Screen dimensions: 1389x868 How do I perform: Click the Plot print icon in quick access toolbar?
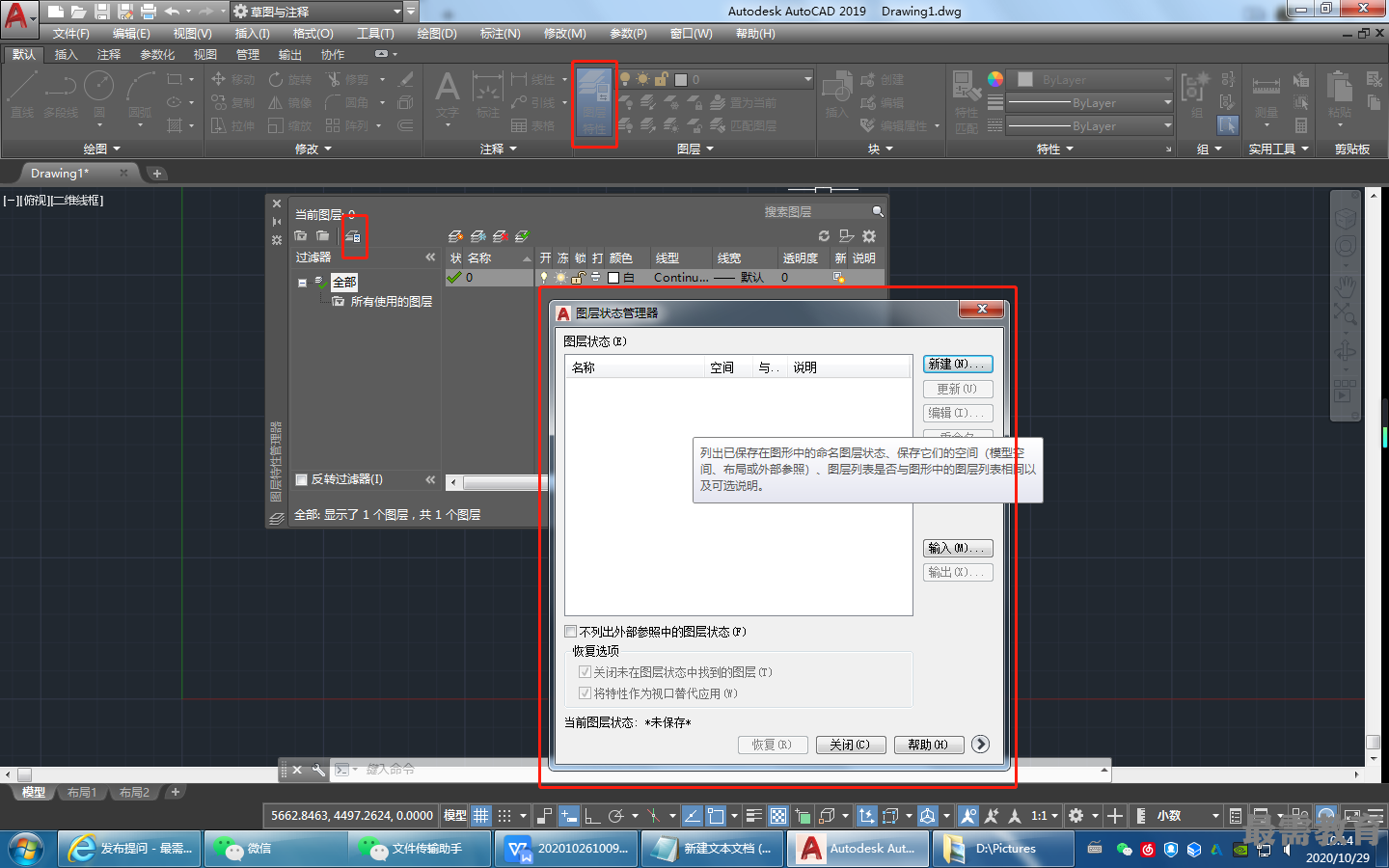click(149, 12)
